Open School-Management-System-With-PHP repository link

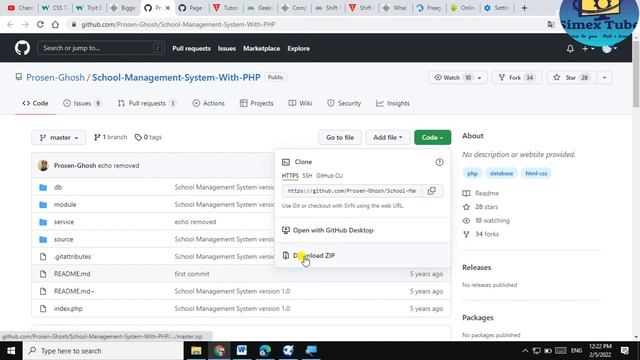176,78
